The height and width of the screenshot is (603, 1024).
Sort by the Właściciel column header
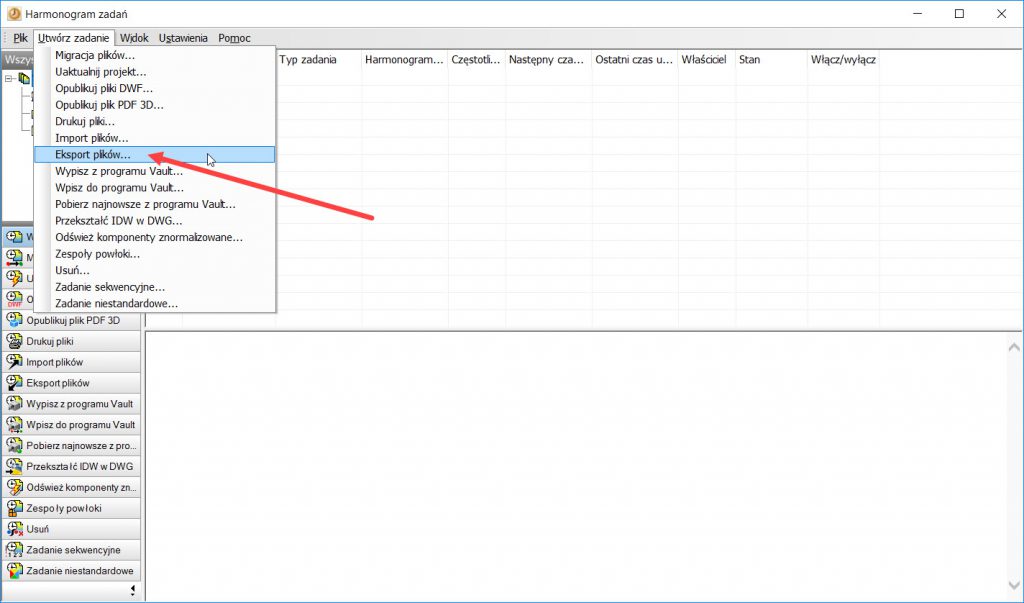(702, 60)
